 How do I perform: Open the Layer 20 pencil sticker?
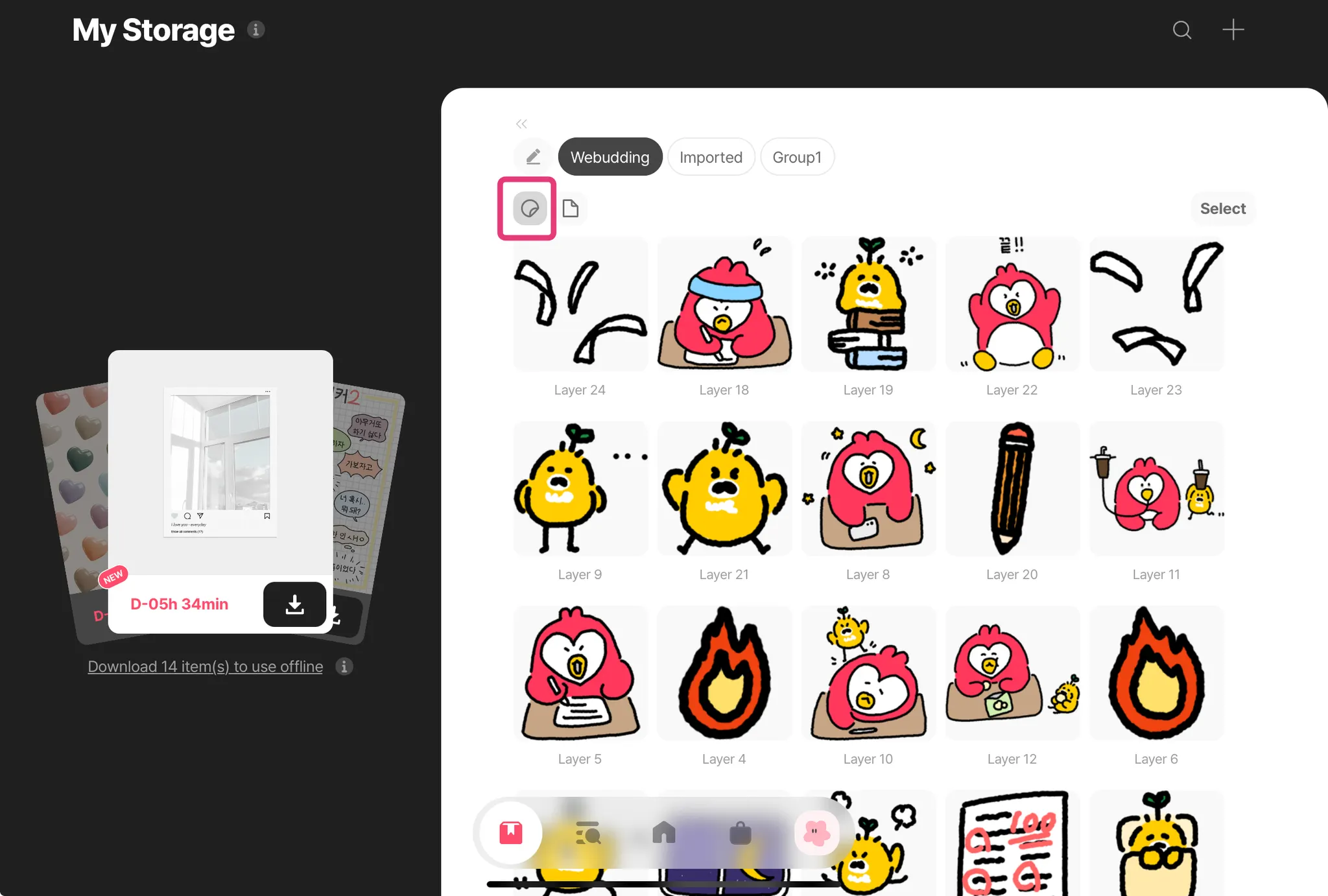point(1012,489)
